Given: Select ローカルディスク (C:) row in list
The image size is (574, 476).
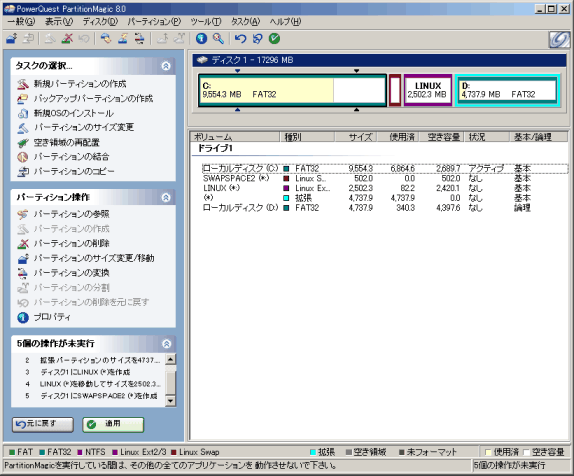Looking at the screenshot, I should tap(384, 169).
